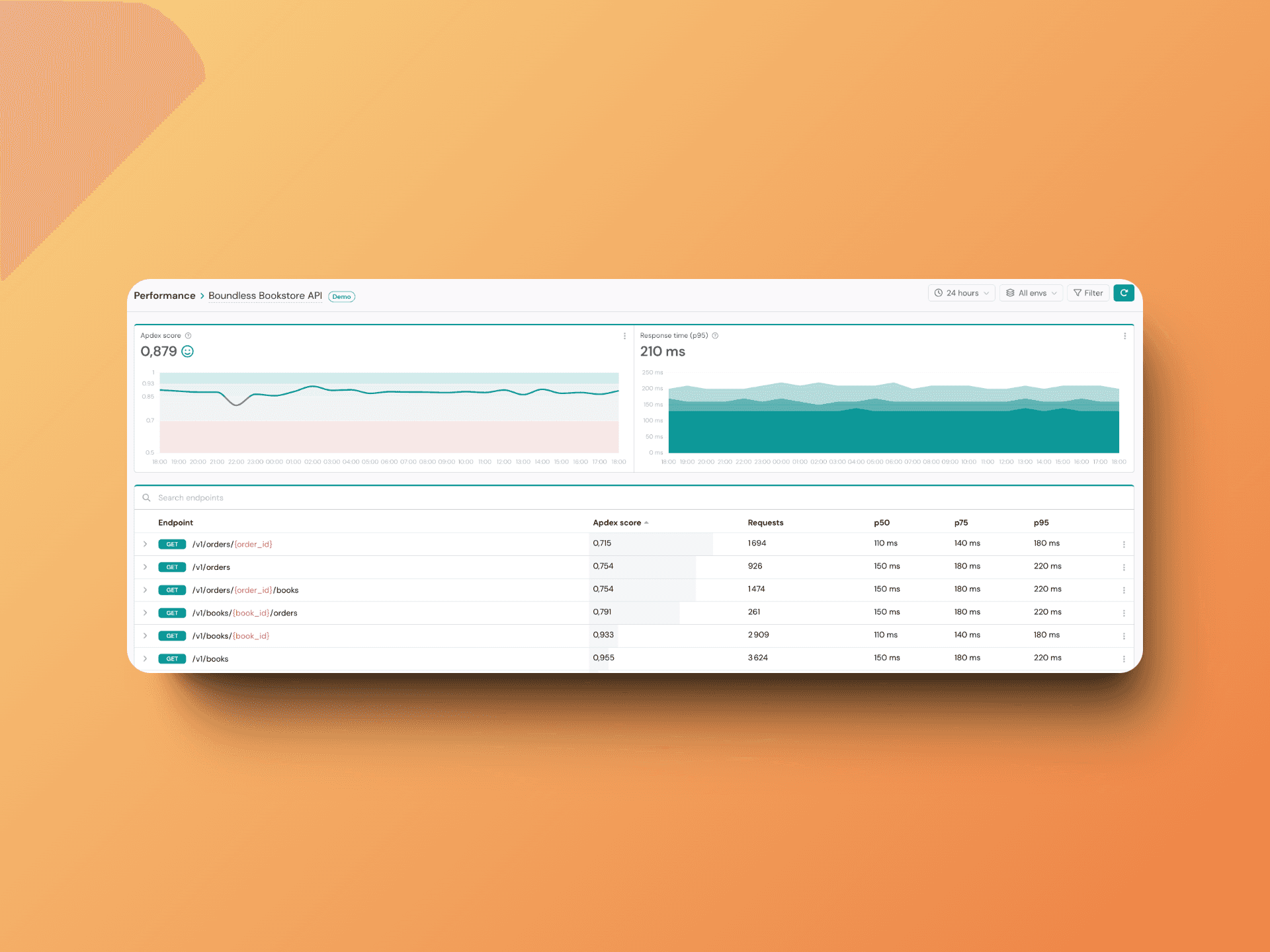Image resolution: width=1270 pixels, height=952 pixels.
Task: Open the three-dot menu on the Response time chart
Action: pyautogui.click(x=1125, y=336)
